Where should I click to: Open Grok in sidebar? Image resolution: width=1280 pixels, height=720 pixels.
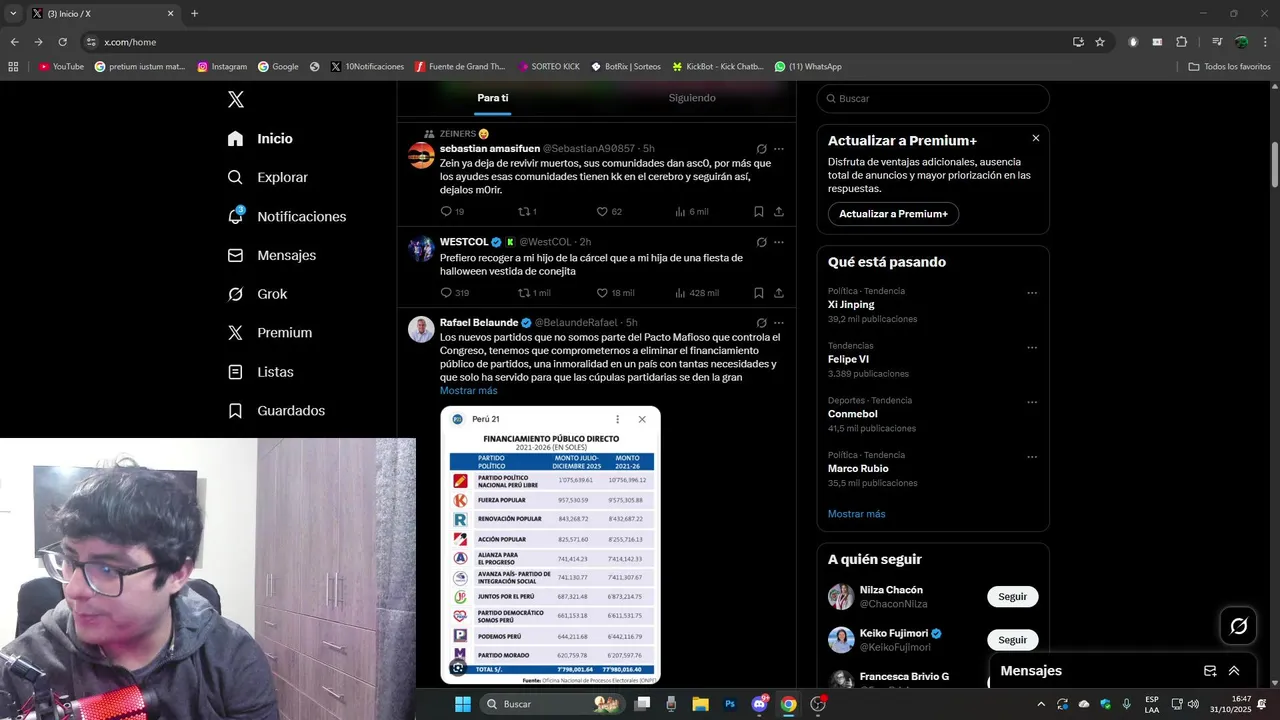point(257,294)
